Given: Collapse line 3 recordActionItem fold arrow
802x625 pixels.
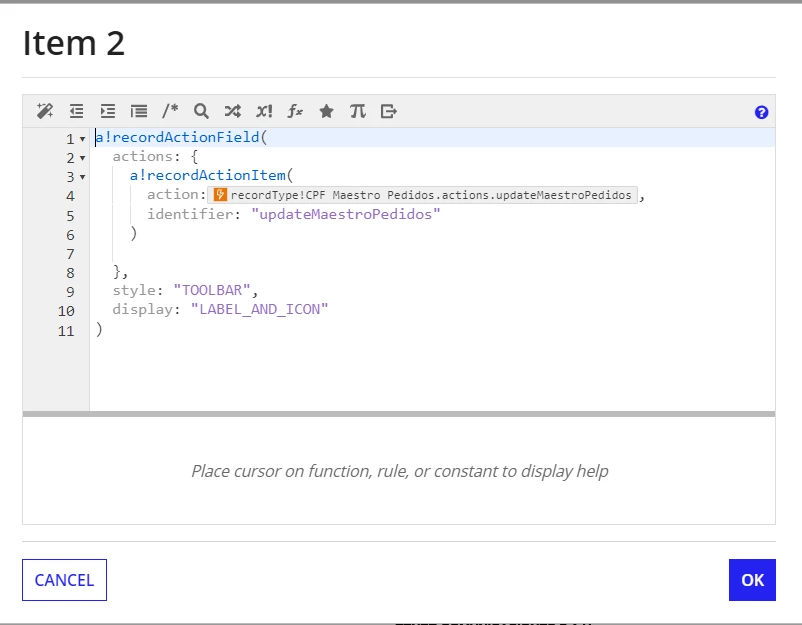Looking at the screenshot, I should [82, 177].
